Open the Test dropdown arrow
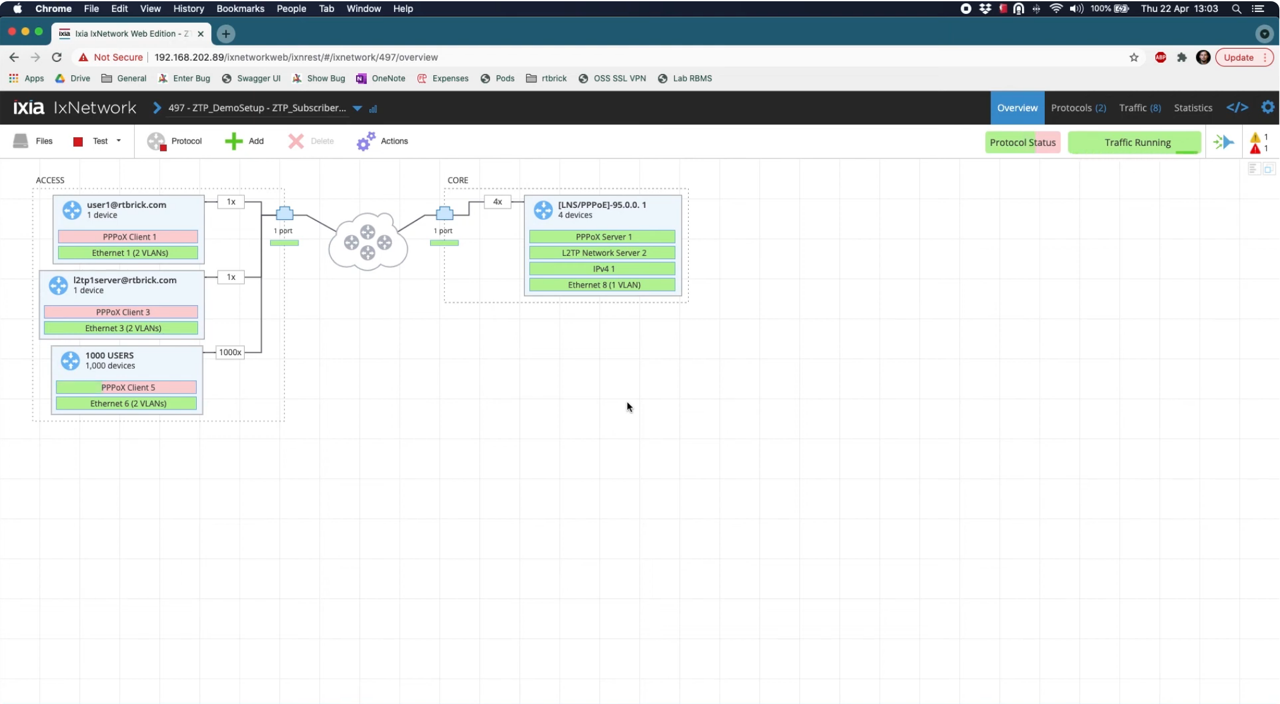1280x704 pixels. (x=118, y=141)
